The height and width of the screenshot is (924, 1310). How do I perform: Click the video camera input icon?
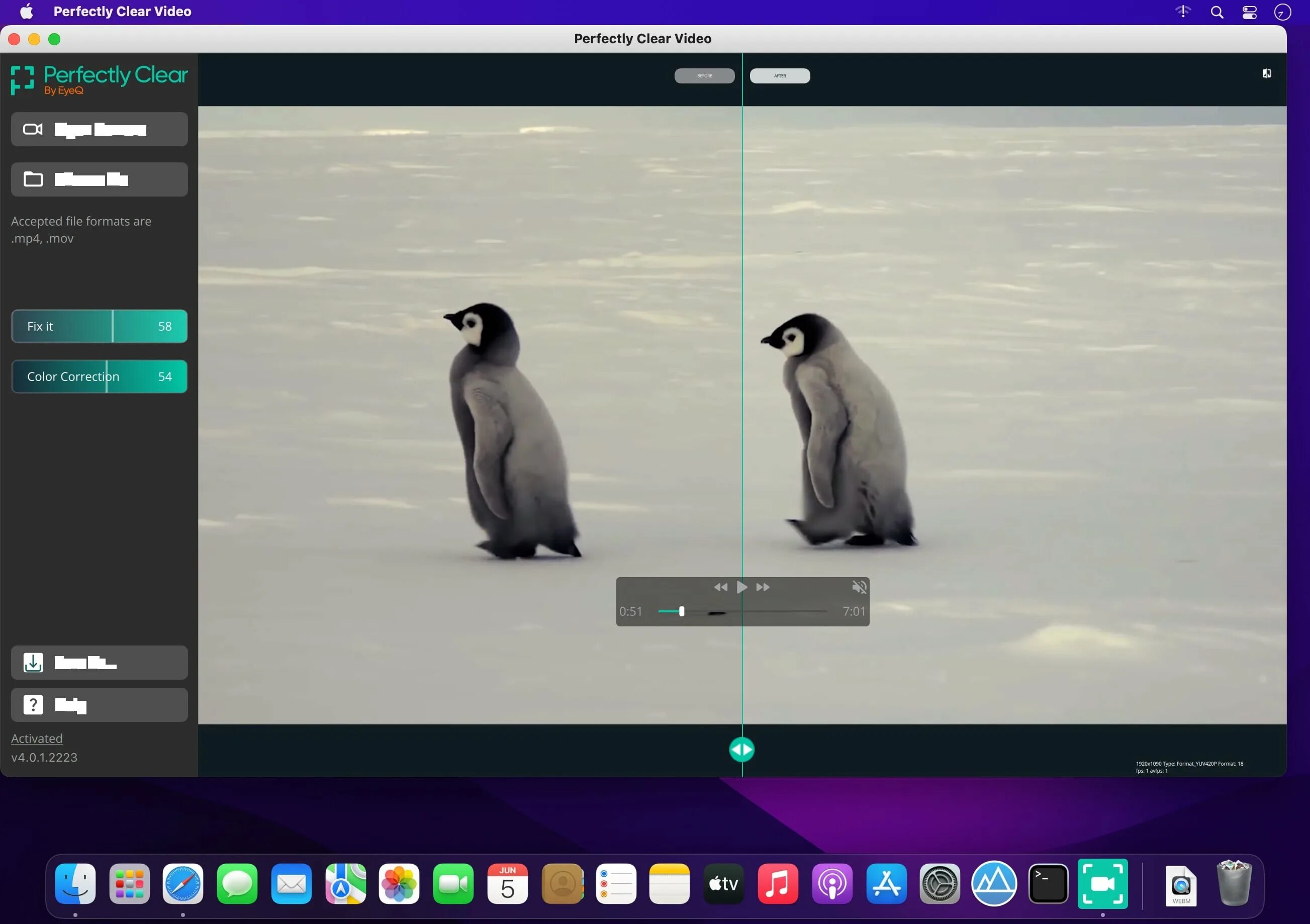[32, 127]
